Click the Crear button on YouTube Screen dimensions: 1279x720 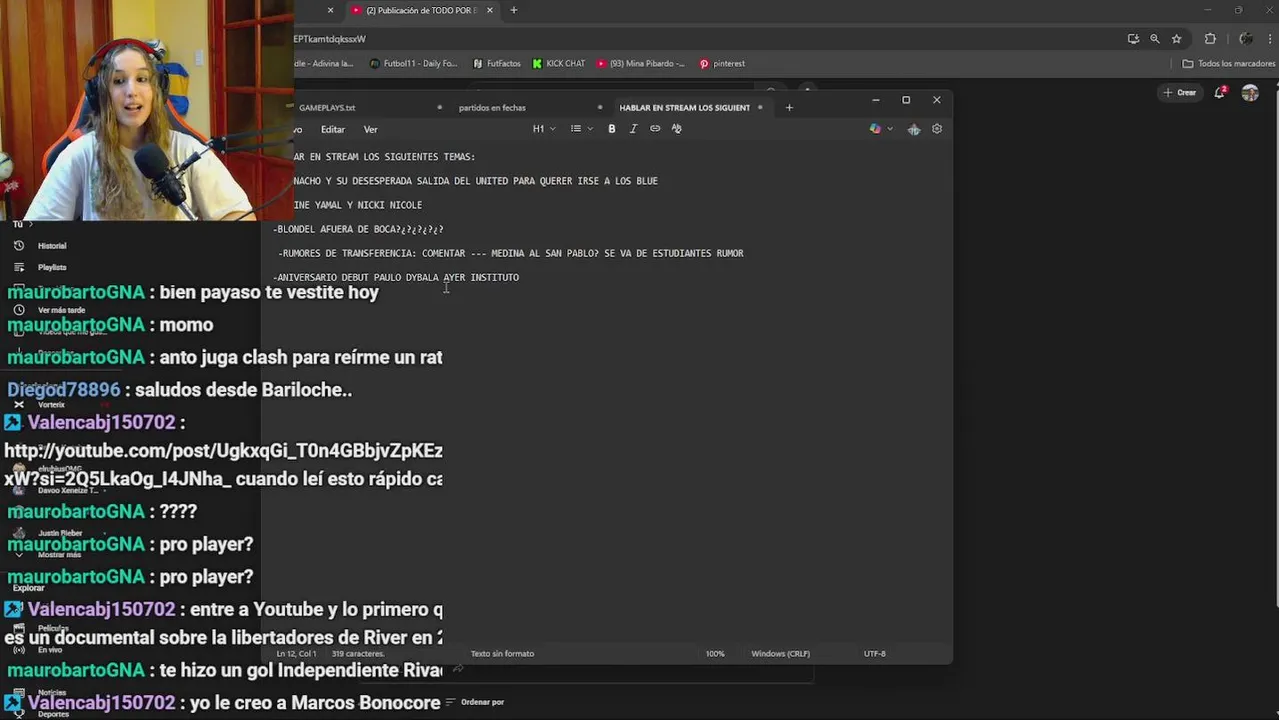click(1180, 92)
